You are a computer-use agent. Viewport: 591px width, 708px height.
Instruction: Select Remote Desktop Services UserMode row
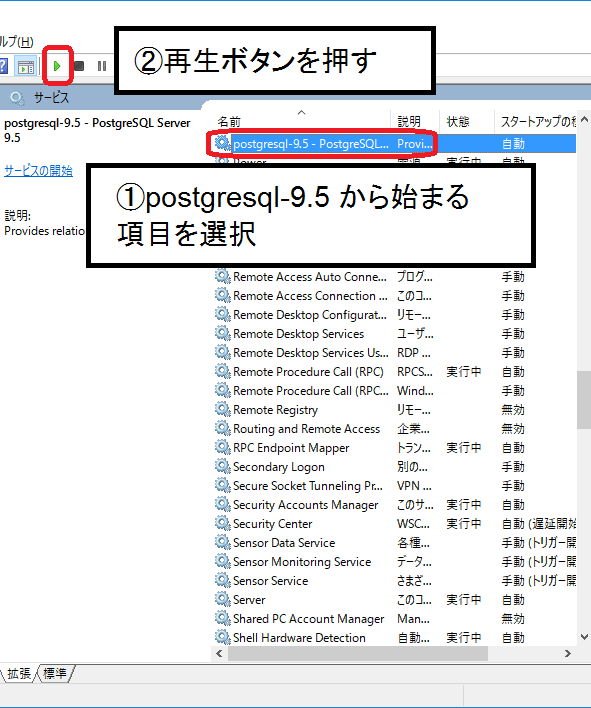pos(395,353)
